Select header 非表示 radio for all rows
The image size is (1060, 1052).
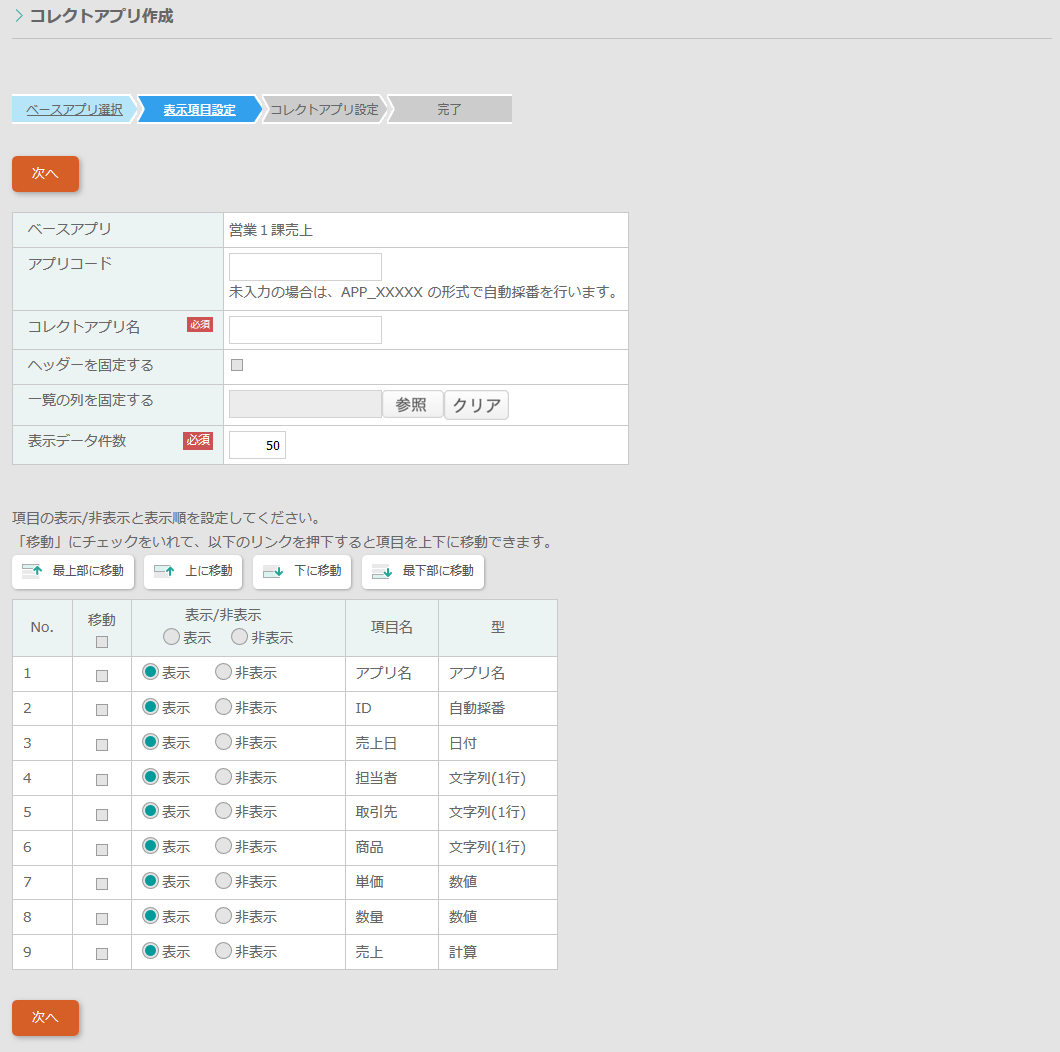pos(239,637)
